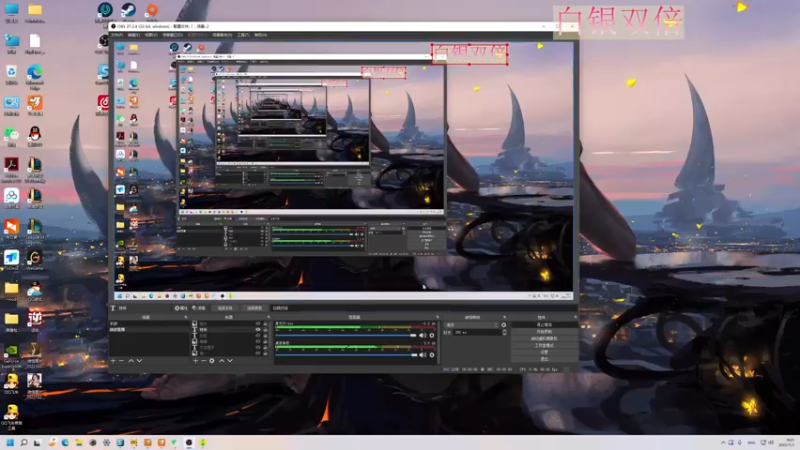Screen dimensions: 800x450
Task: Add a new scene with the Scenes plus icon
Action: tap(113, 360)
